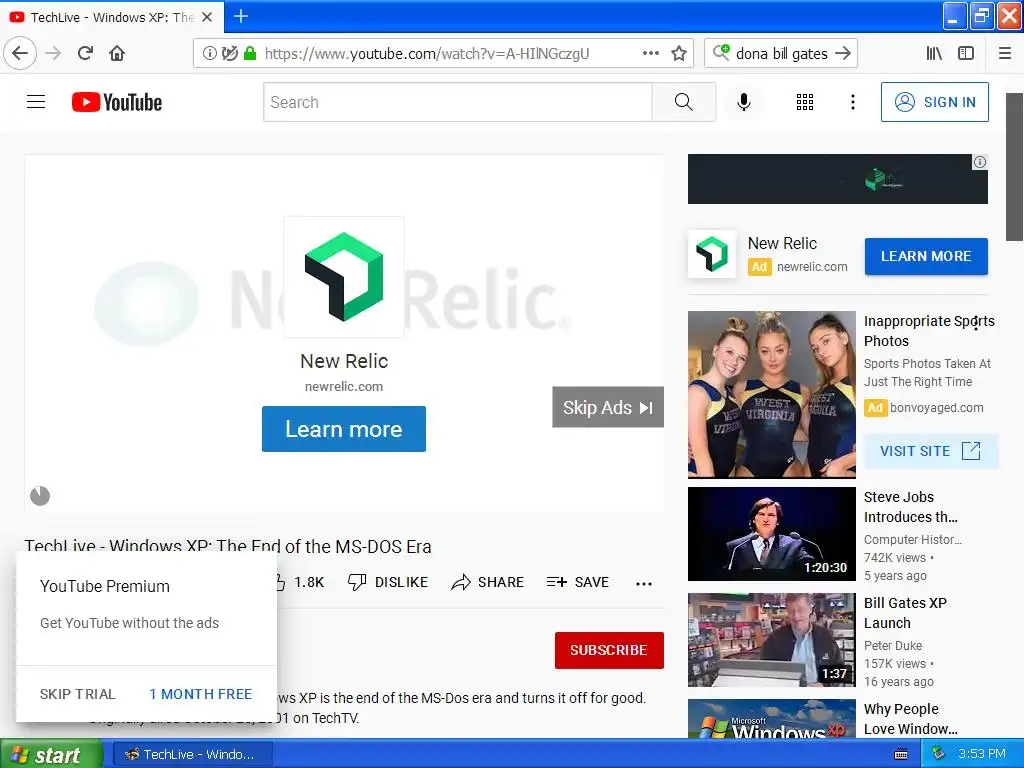Viewport: 1024px width, 768px height.
Task: Submit the 'dona bill gates' search arrow
Action: click(843, 53)
